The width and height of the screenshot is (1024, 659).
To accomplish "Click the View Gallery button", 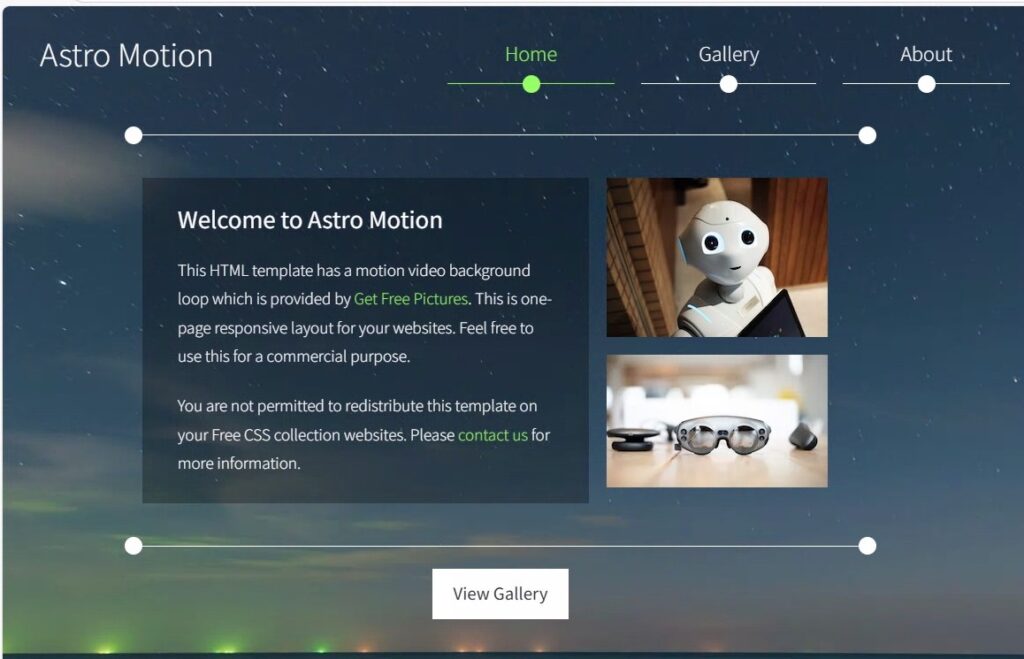I will pyautogui.click(x=500, y=594).
